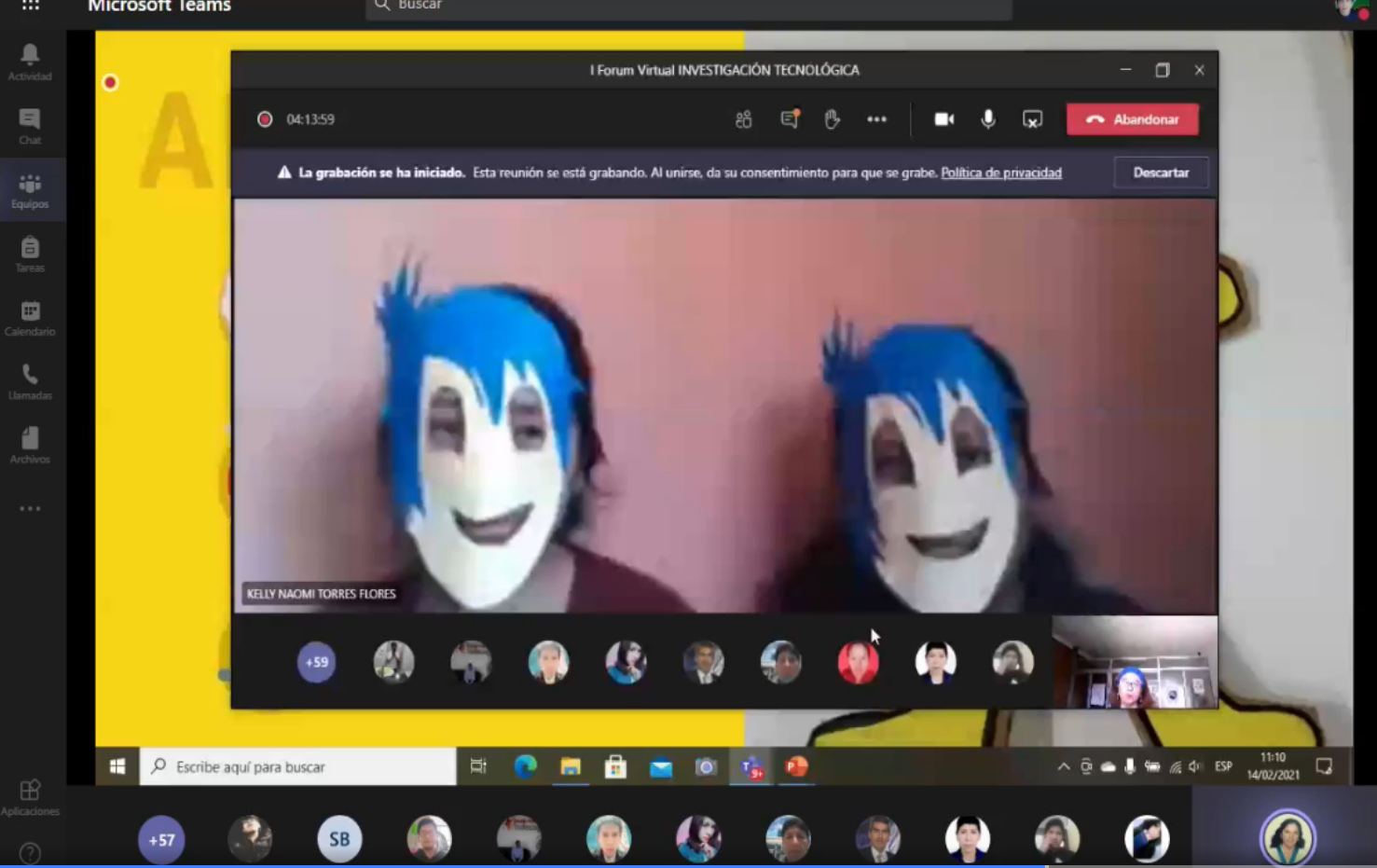
Task: Open the meeting conversation chat icon
Action: click(x=789, y=119)
